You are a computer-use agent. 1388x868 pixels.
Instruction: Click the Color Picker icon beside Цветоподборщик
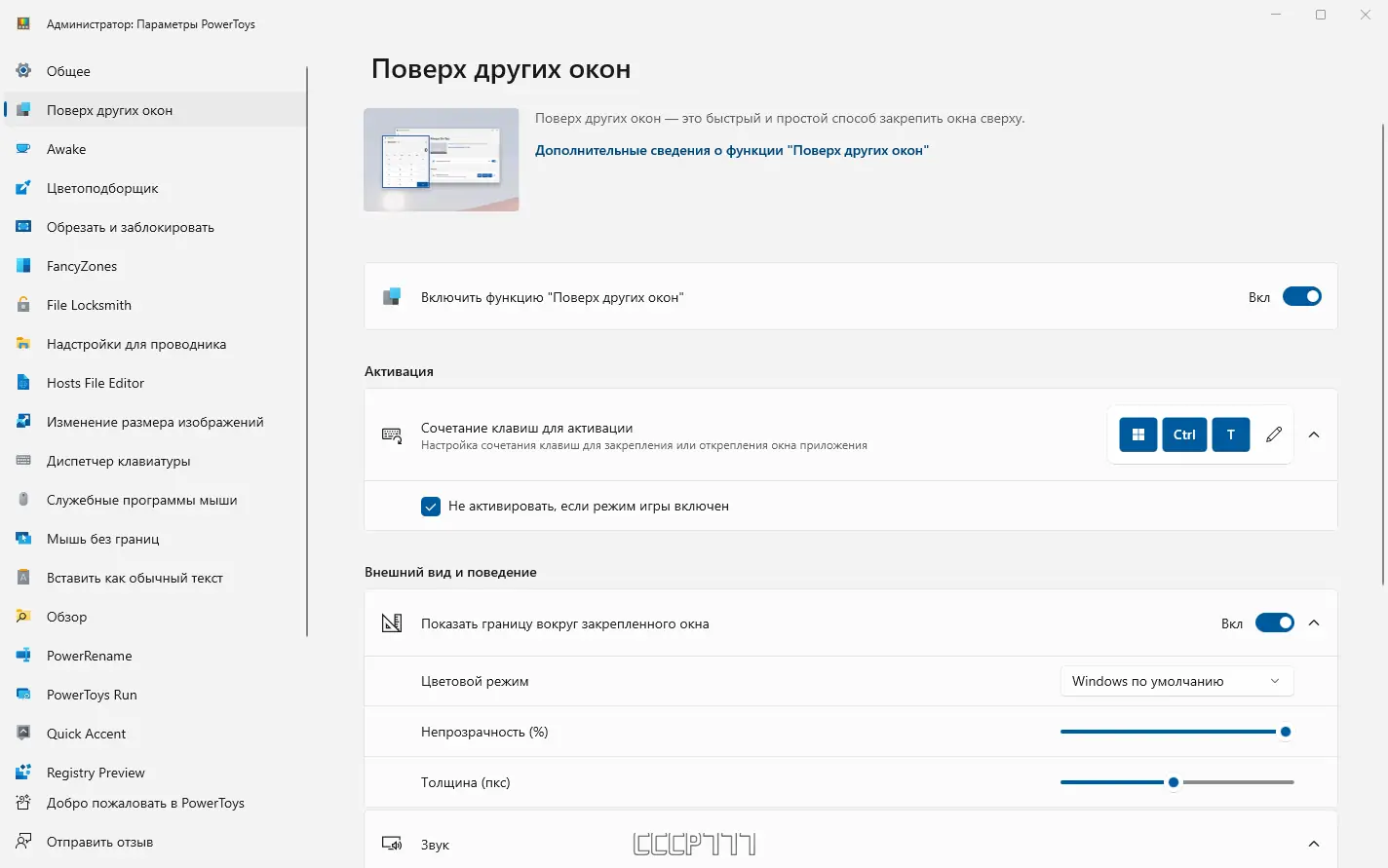point(23,187)
